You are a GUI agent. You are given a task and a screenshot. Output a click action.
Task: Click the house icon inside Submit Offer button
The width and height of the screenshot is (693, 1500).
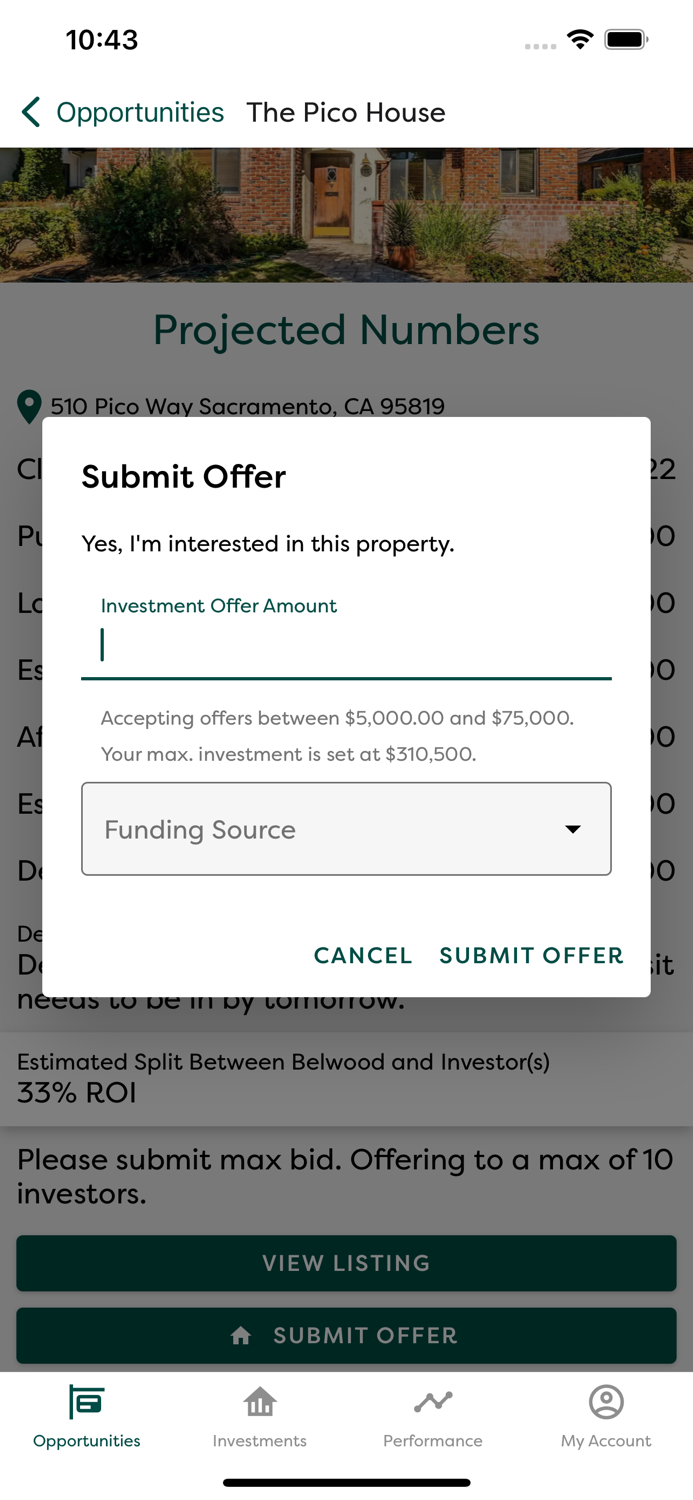pos(240,1335)
